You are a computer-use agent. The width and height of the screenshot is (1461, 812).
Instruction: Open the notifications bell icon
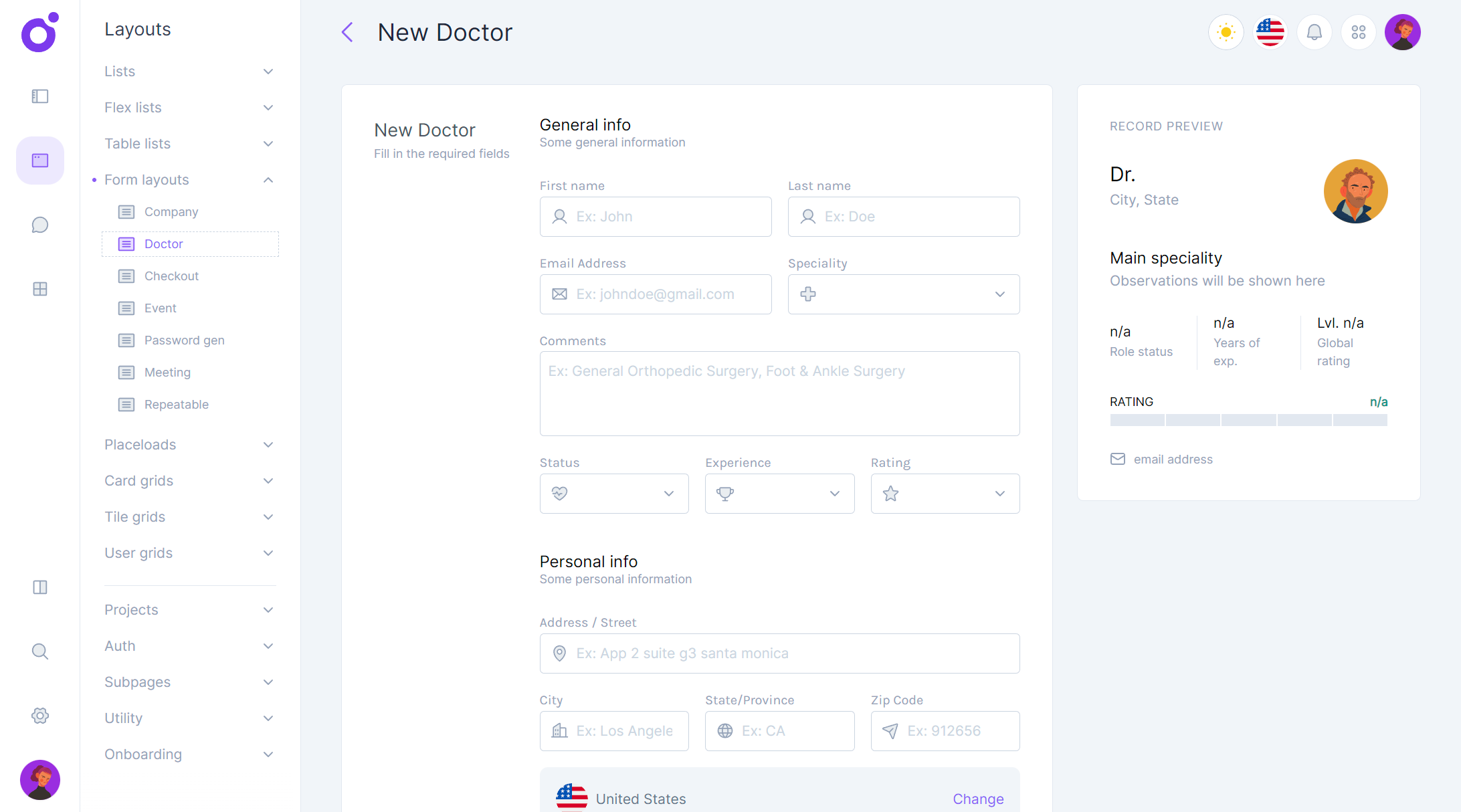coord(1314,32)
